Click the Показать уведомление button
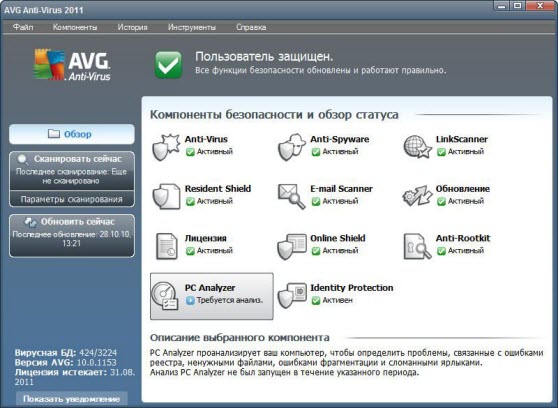Viewport: 558px width, 408px height. [72, 399]
